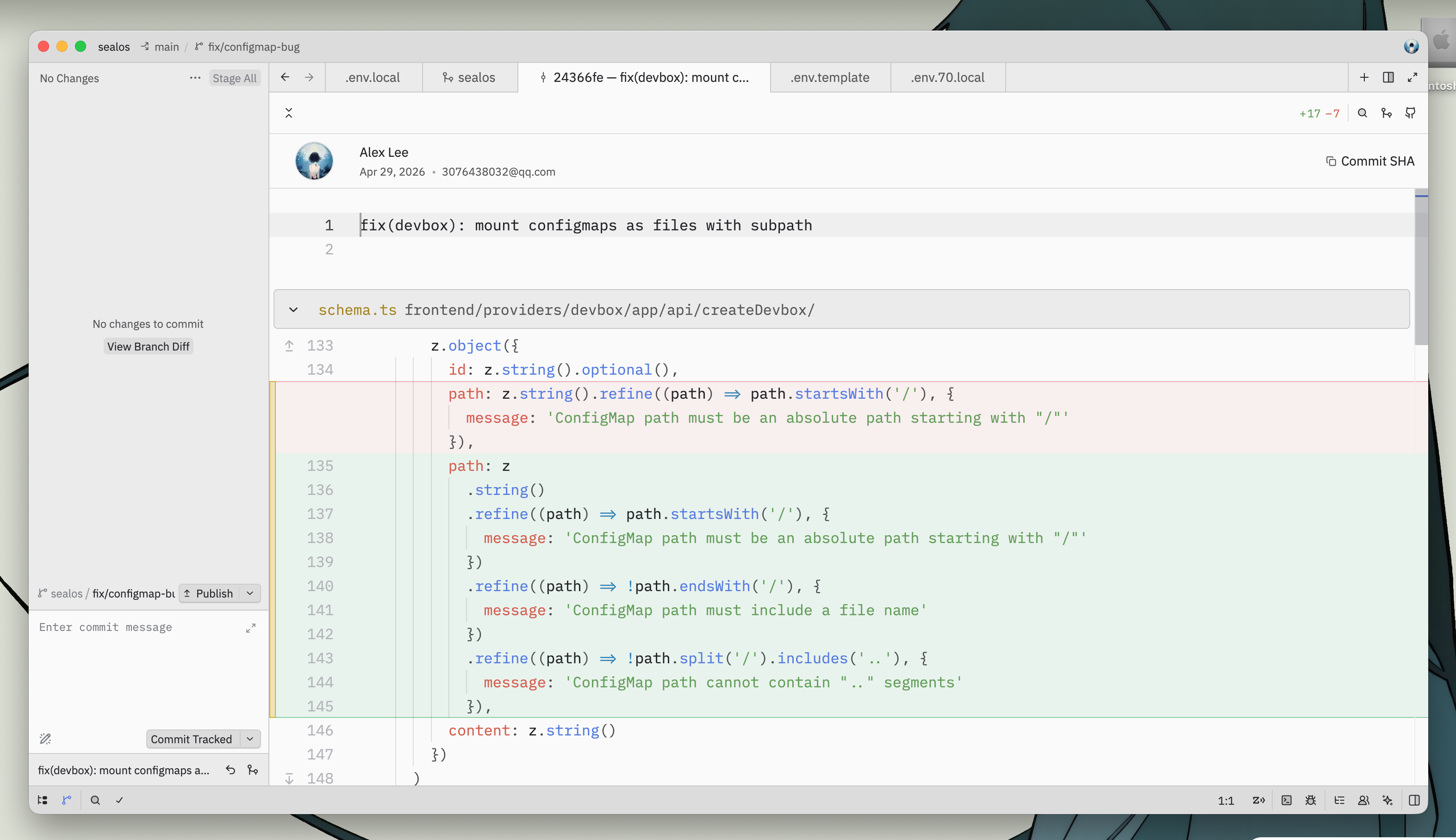This screenshot has width=1456, height=840.
Task: Click View Branch Diff
Action: [148, 346]
